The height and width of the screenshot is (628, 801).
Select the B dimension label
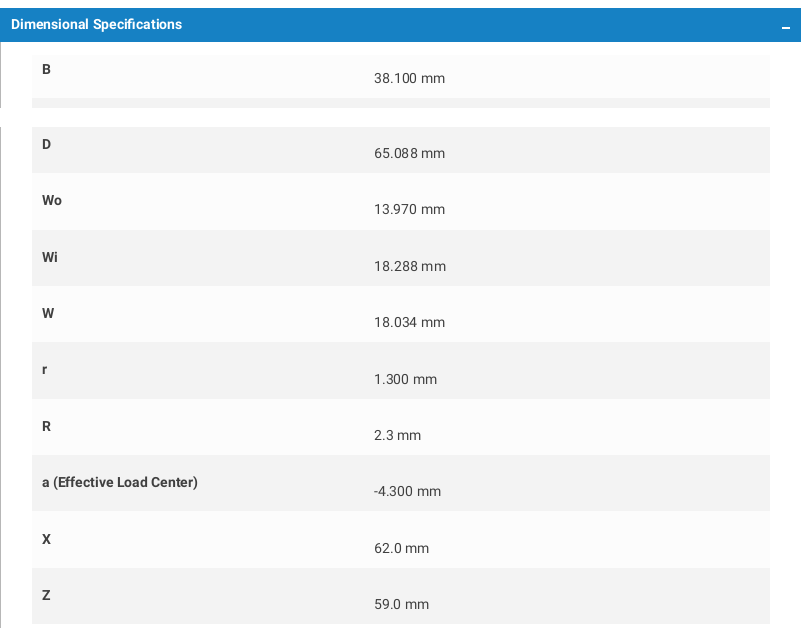pos(46,69)
